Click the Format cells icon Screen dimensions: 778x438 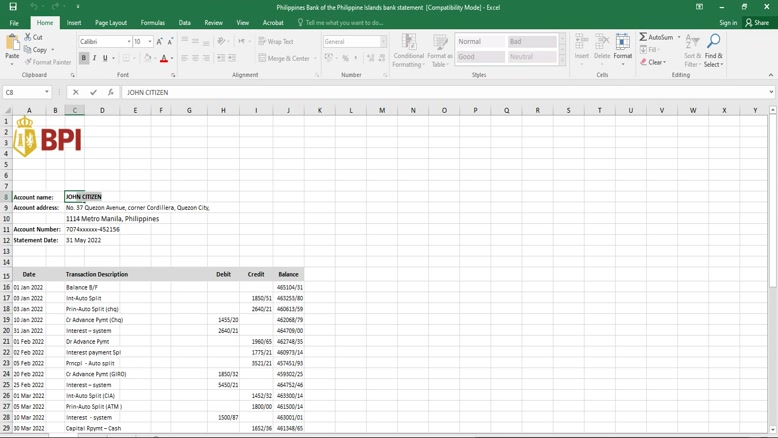click(622, 47)
